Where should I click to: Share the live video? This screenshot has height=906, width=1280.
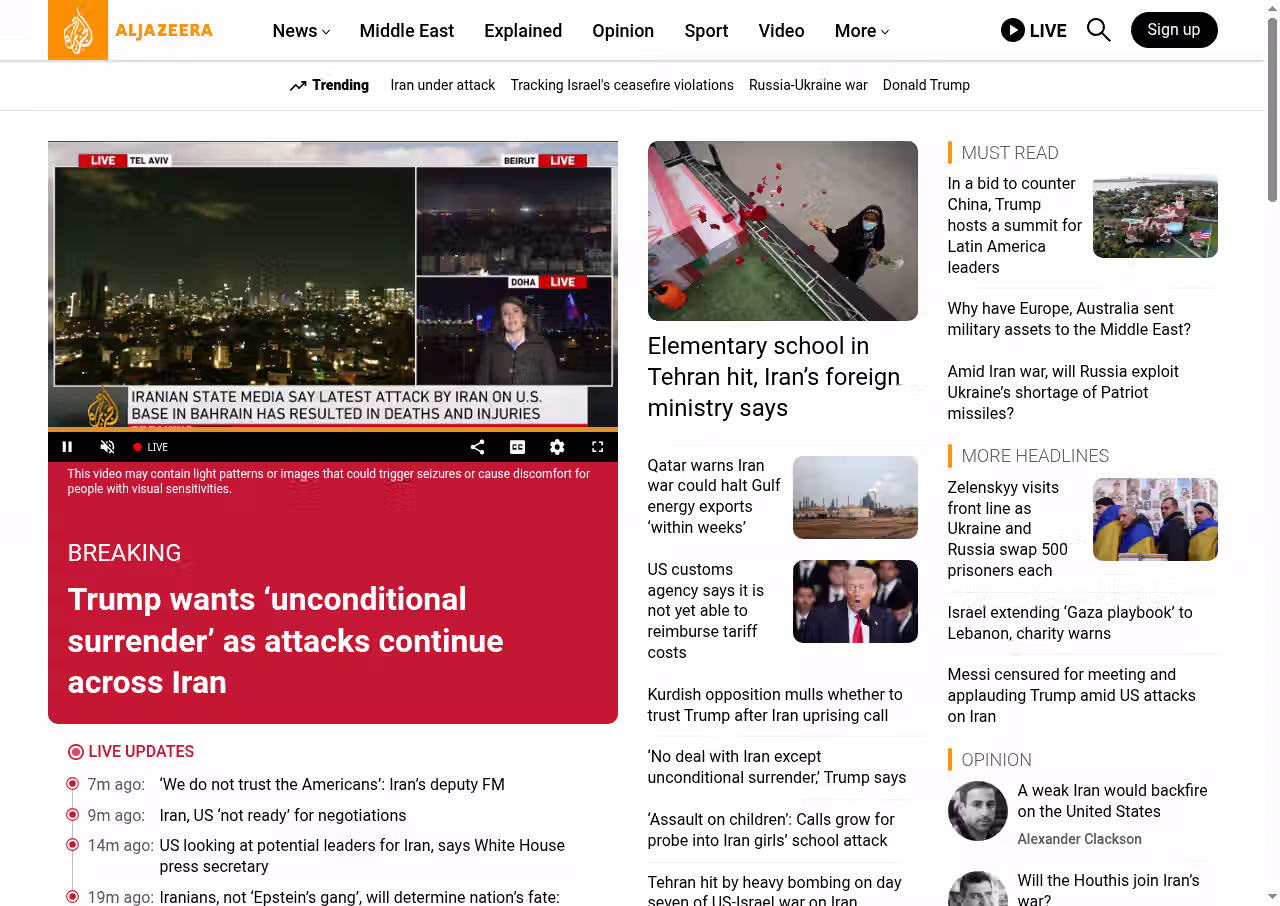(477, 447)
